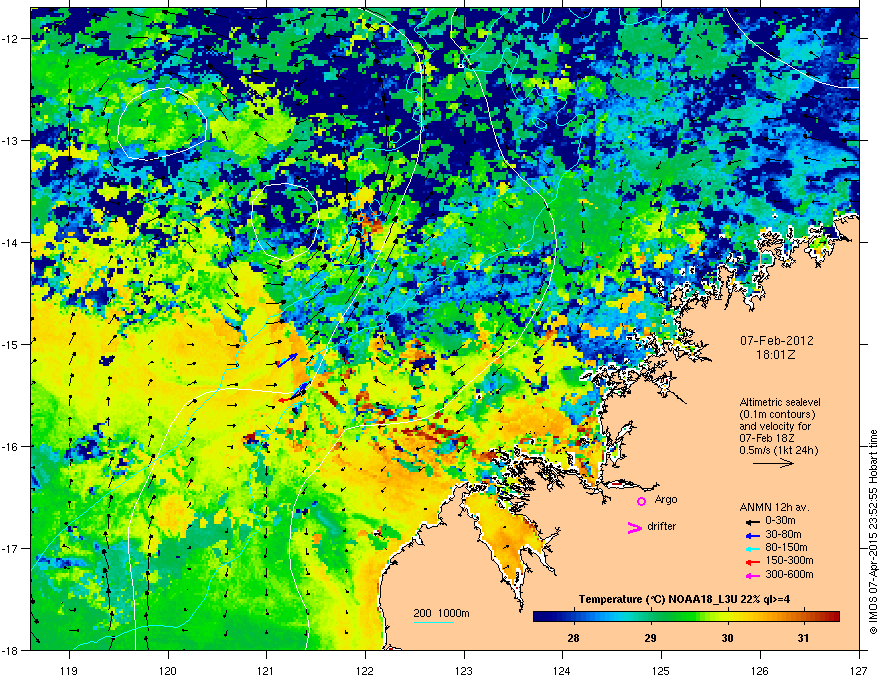Click the latitude axis label -15
The height and width of the screenshot is (680, 880).
(x=11, y=344)
